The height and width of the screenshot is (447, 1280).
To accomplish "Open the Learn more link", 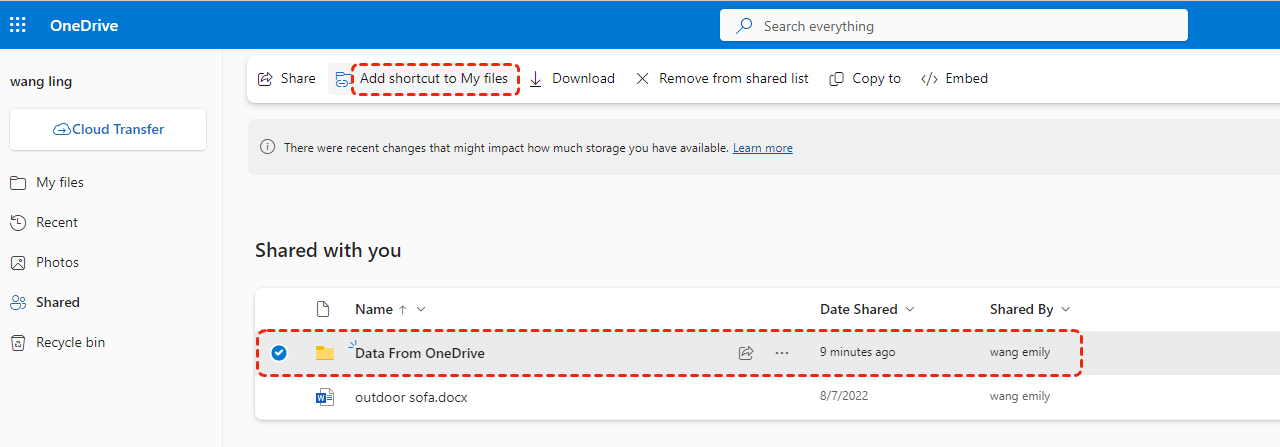I will [762, 148].
